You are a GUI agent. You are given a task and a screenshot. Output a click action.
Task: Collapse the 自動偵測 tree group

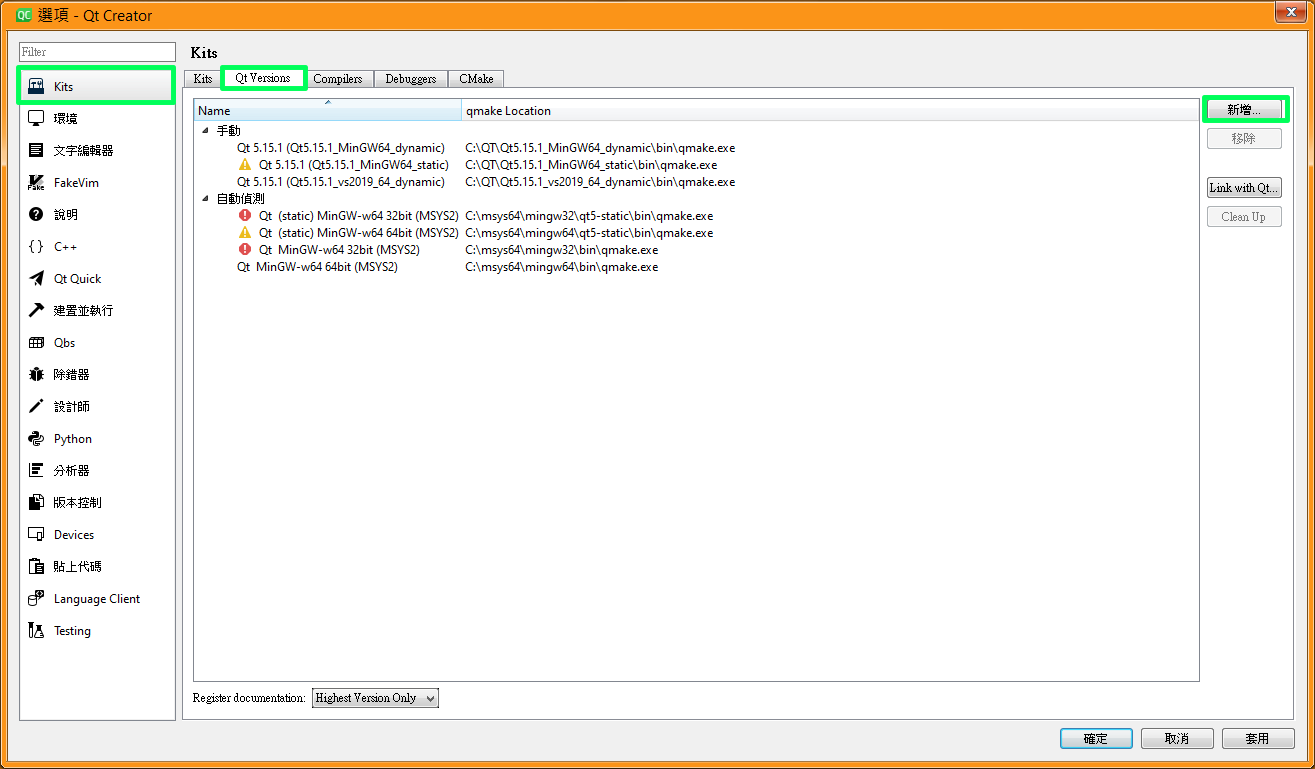coord(205,199)
